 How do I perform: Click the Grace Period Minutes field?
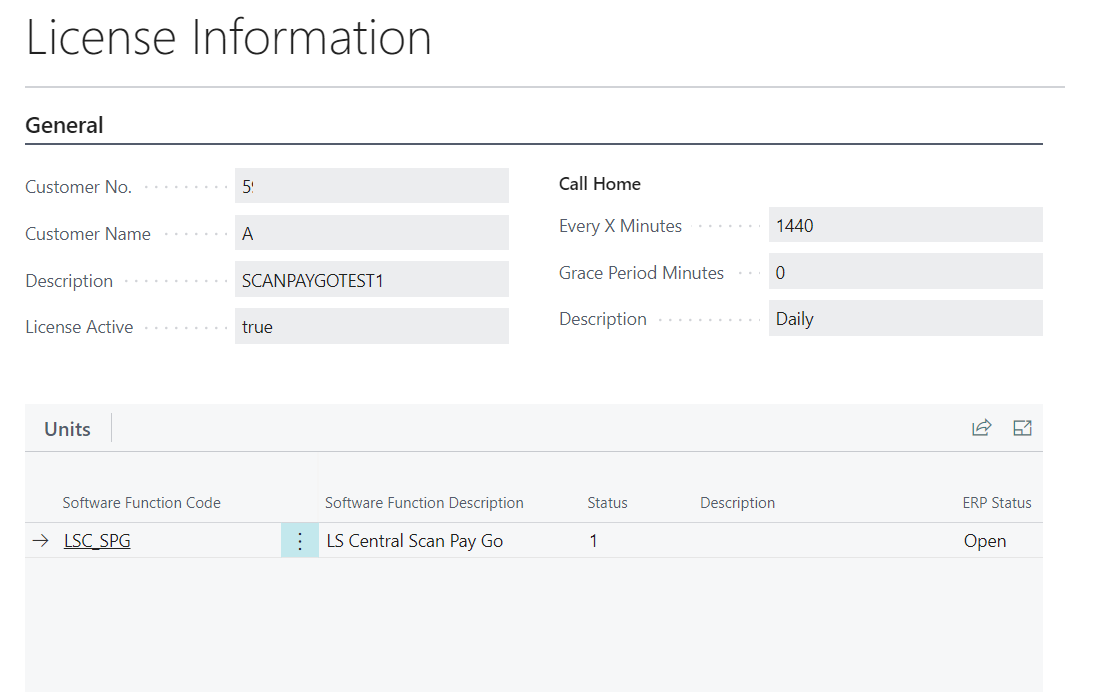click(905, 272)
